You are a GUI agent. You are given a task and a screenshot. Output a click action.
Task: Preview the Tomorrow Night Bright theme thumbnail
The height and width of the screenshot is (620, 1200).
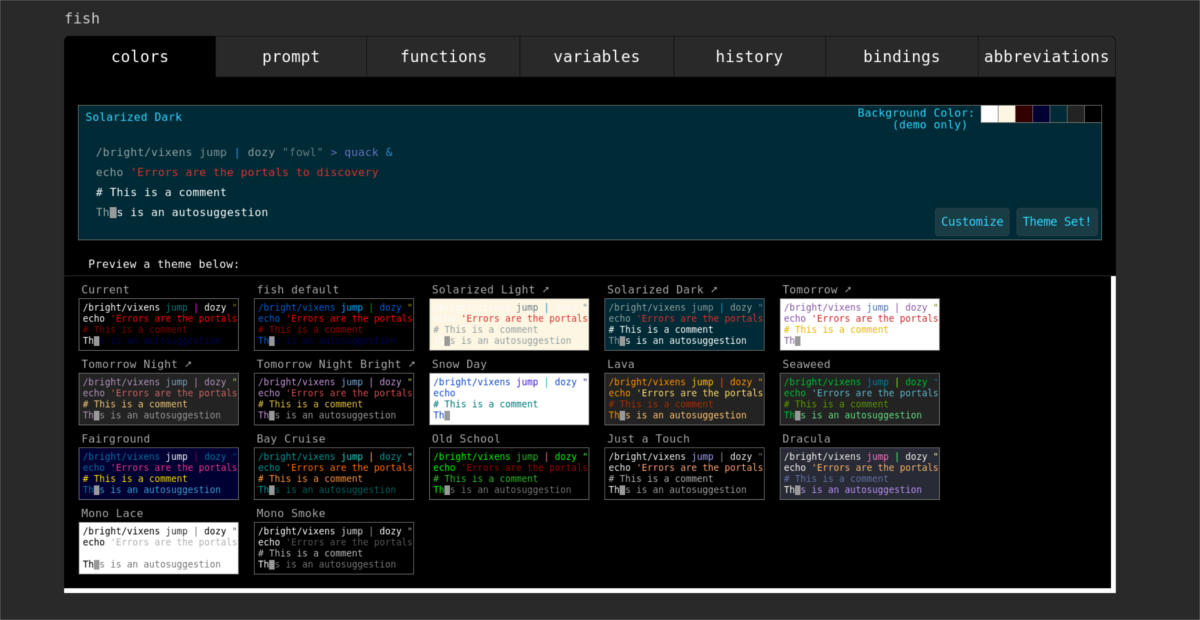334,399
